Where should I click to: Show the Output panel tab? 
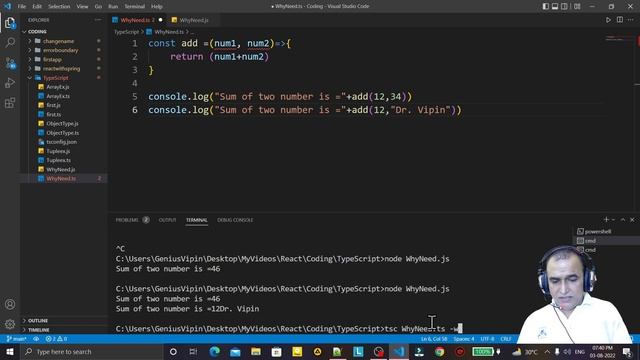coord(167,220)
